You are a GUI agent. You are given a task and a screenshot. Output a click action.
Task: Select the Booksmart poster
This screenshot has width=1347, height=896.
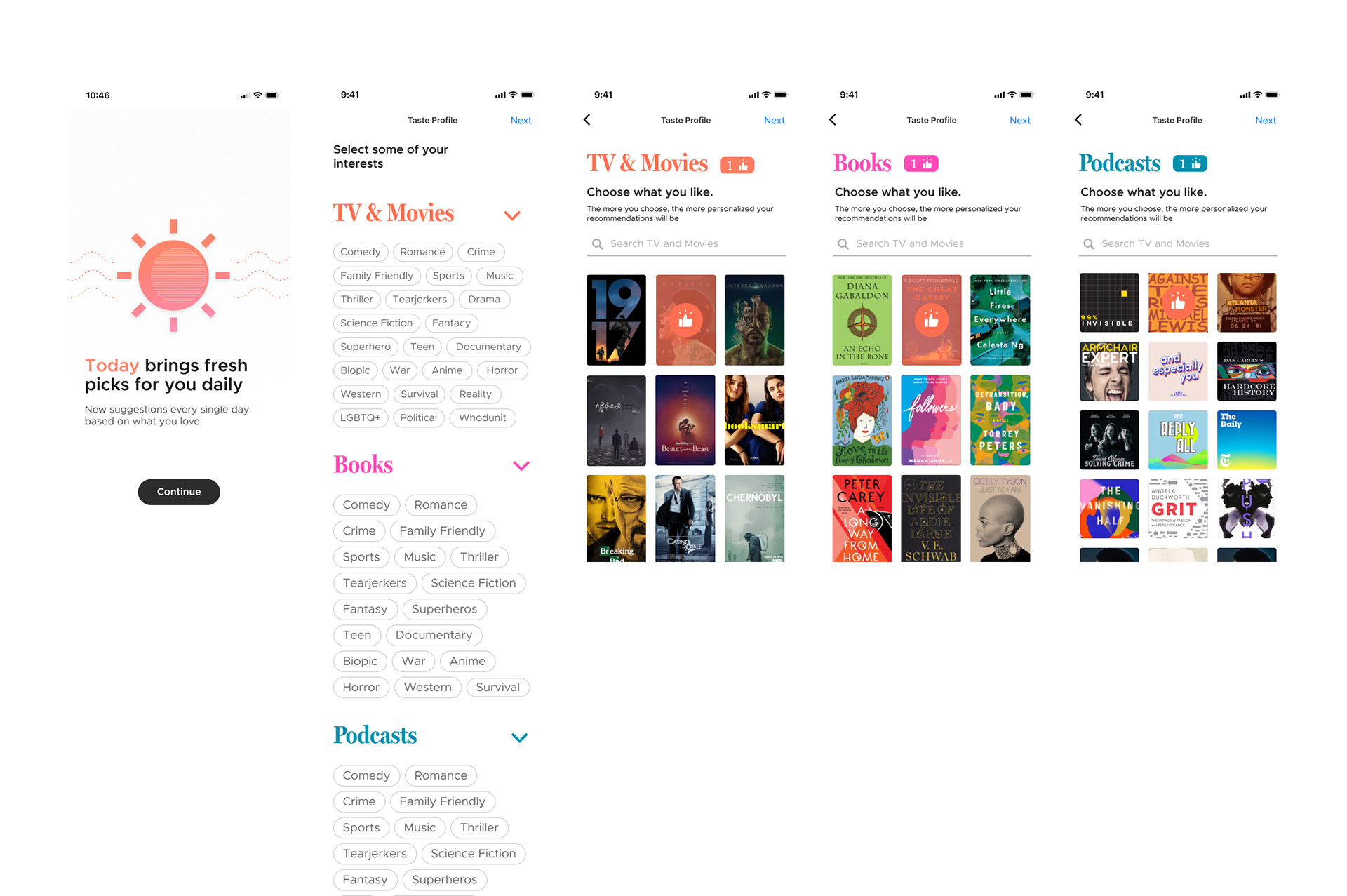pyautogui.click(x=754, y=420)
